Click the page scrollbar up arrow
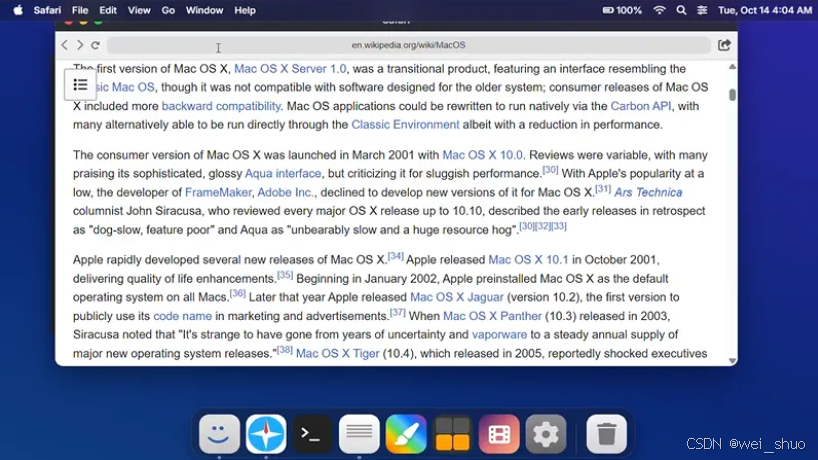 coord(732,67)
